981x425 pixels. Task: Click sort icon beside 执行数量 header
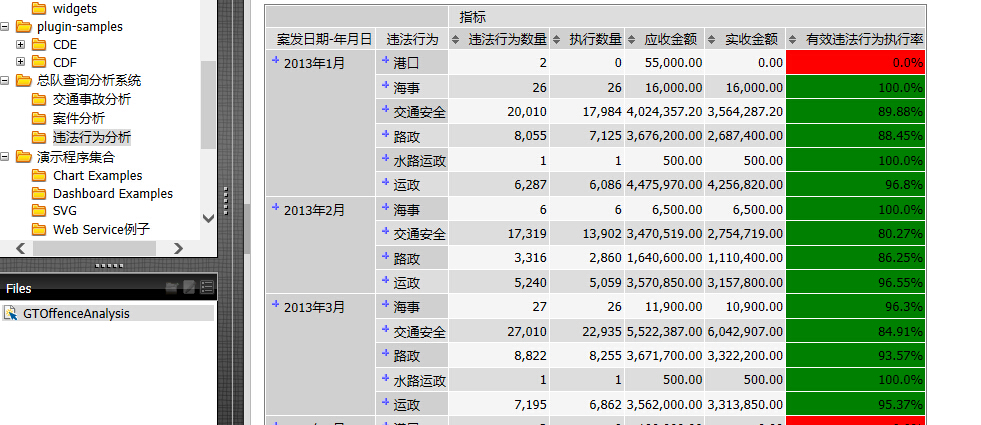click(x=556, y=39)
